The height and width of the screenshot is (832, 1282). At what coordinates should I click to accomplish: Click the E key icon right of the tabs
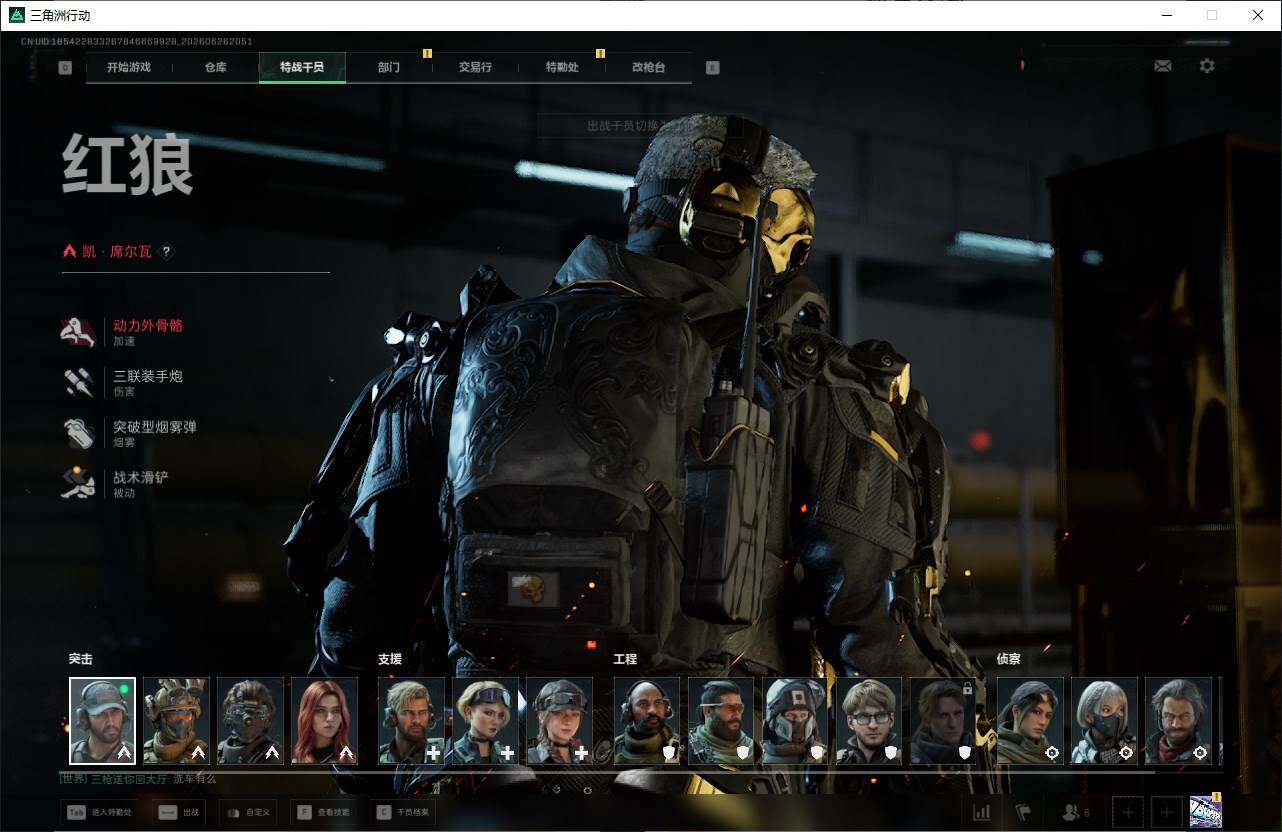(x=712, y=68)
